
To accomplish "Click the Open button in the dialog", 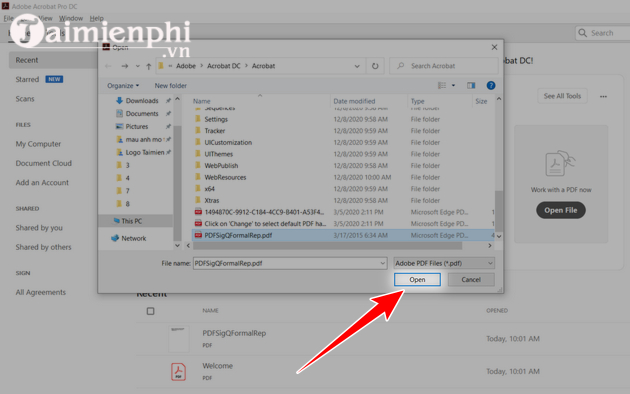I will 417,280.
